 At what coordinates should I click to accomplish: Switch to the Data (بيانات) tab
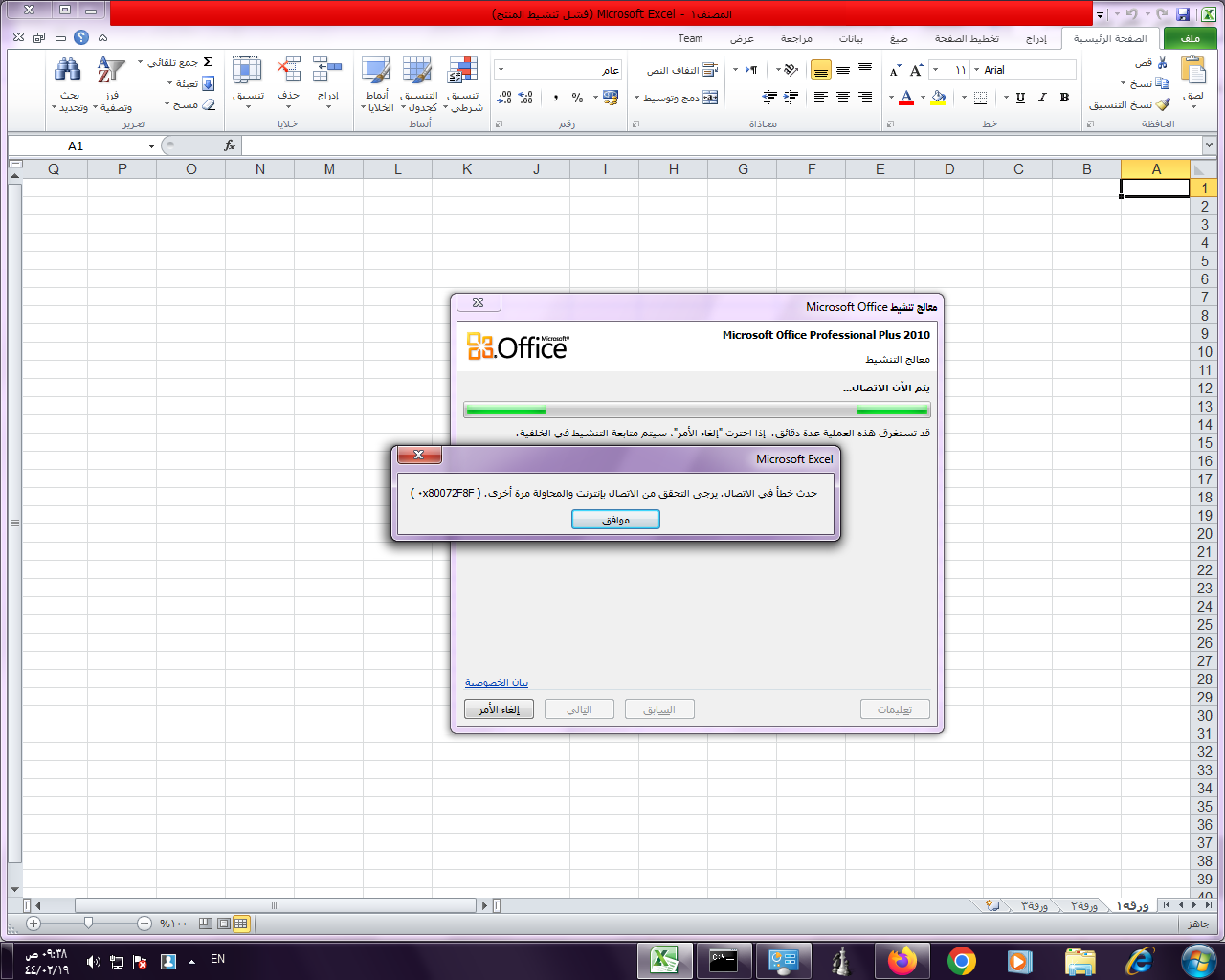[851, 38]
